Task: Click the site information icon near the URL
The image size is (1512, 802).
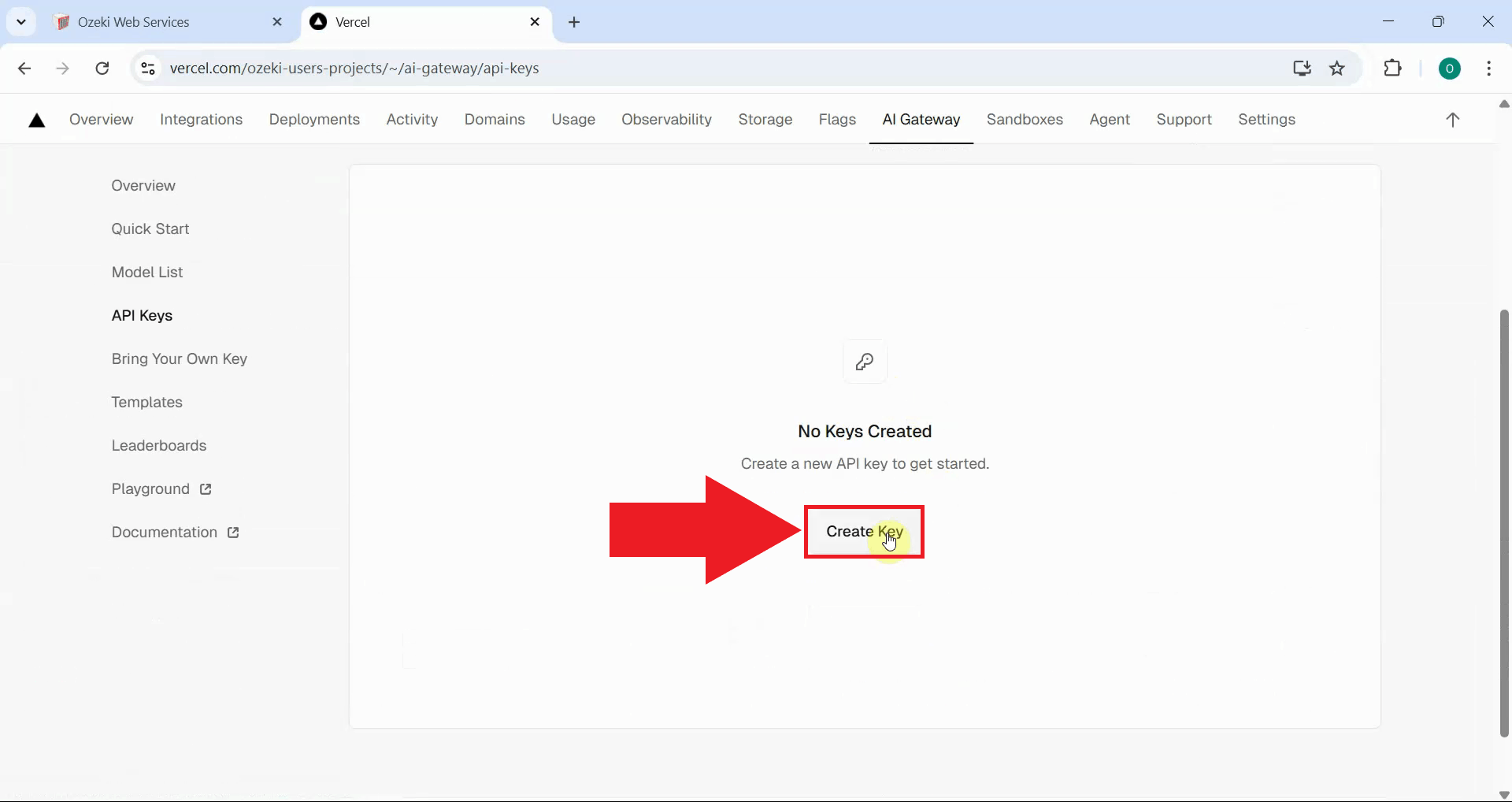Action: pyautogui.click(x=147, y=68)
